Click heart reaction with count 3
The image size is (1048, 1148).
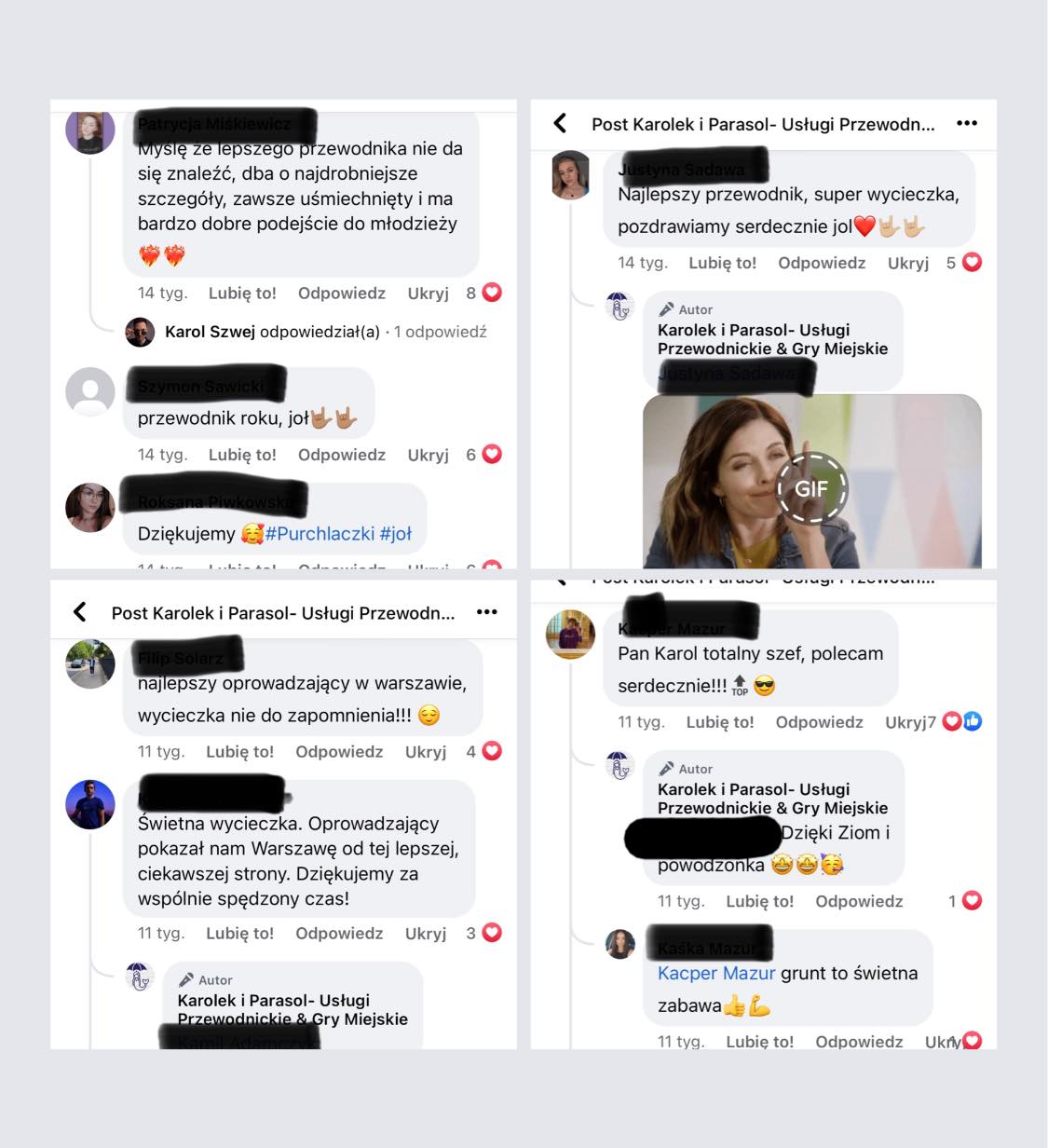click(x=492, y=933)
